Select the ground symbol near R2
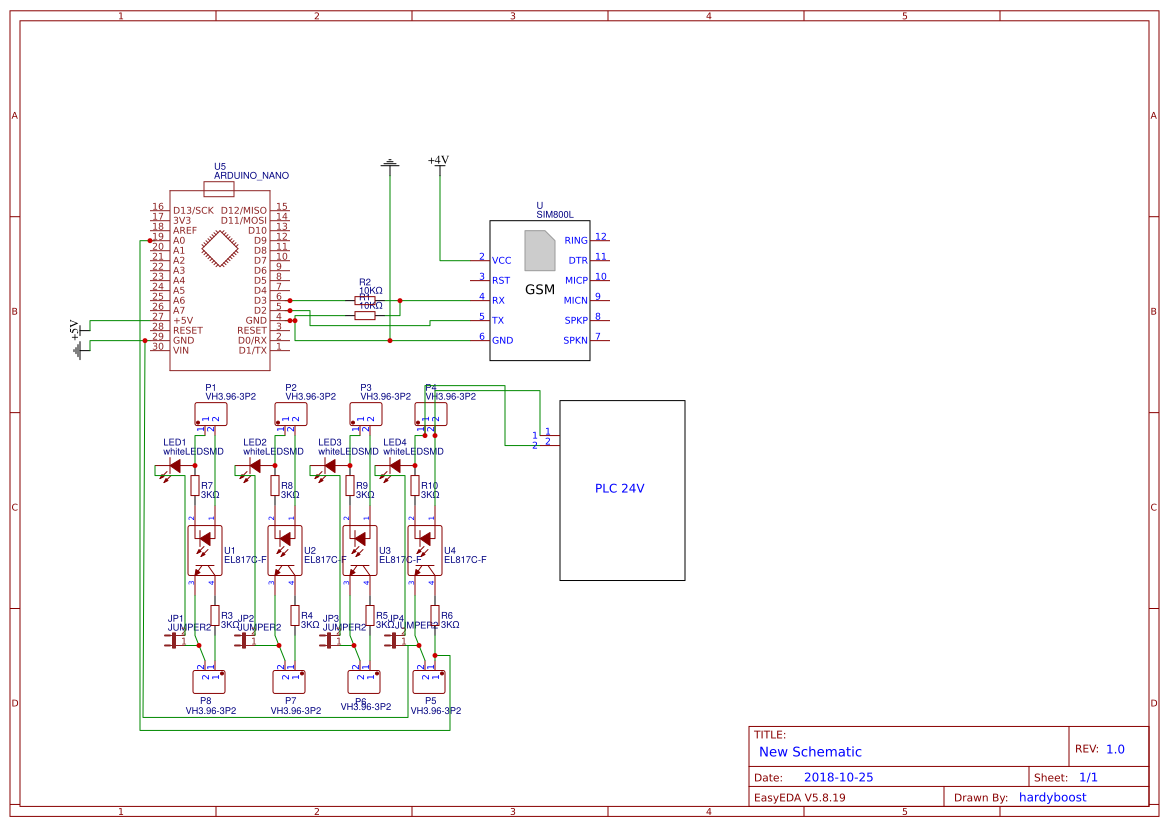 pyautogui.click(x=390, y=165)
